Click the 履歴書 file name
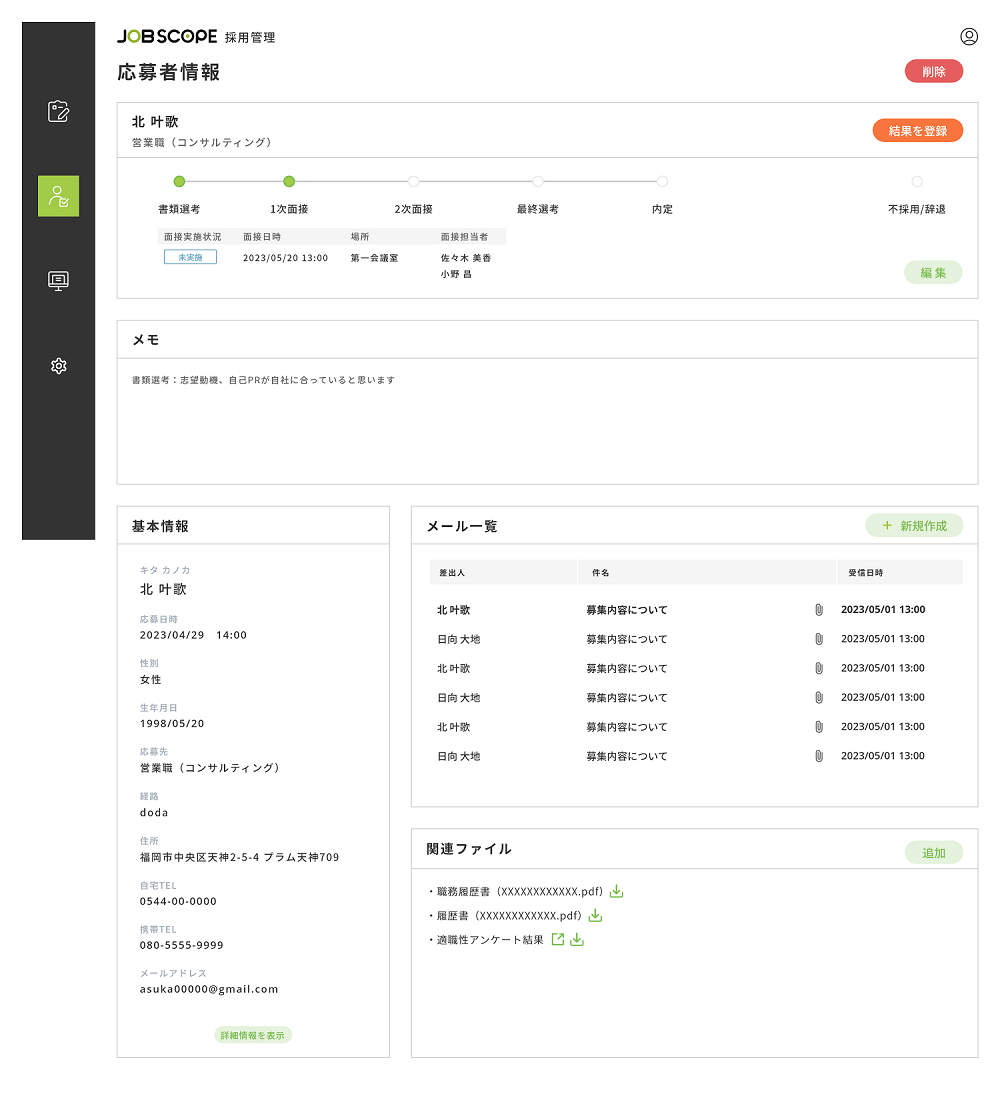The image size is (1000, 1098). (509, 915)
